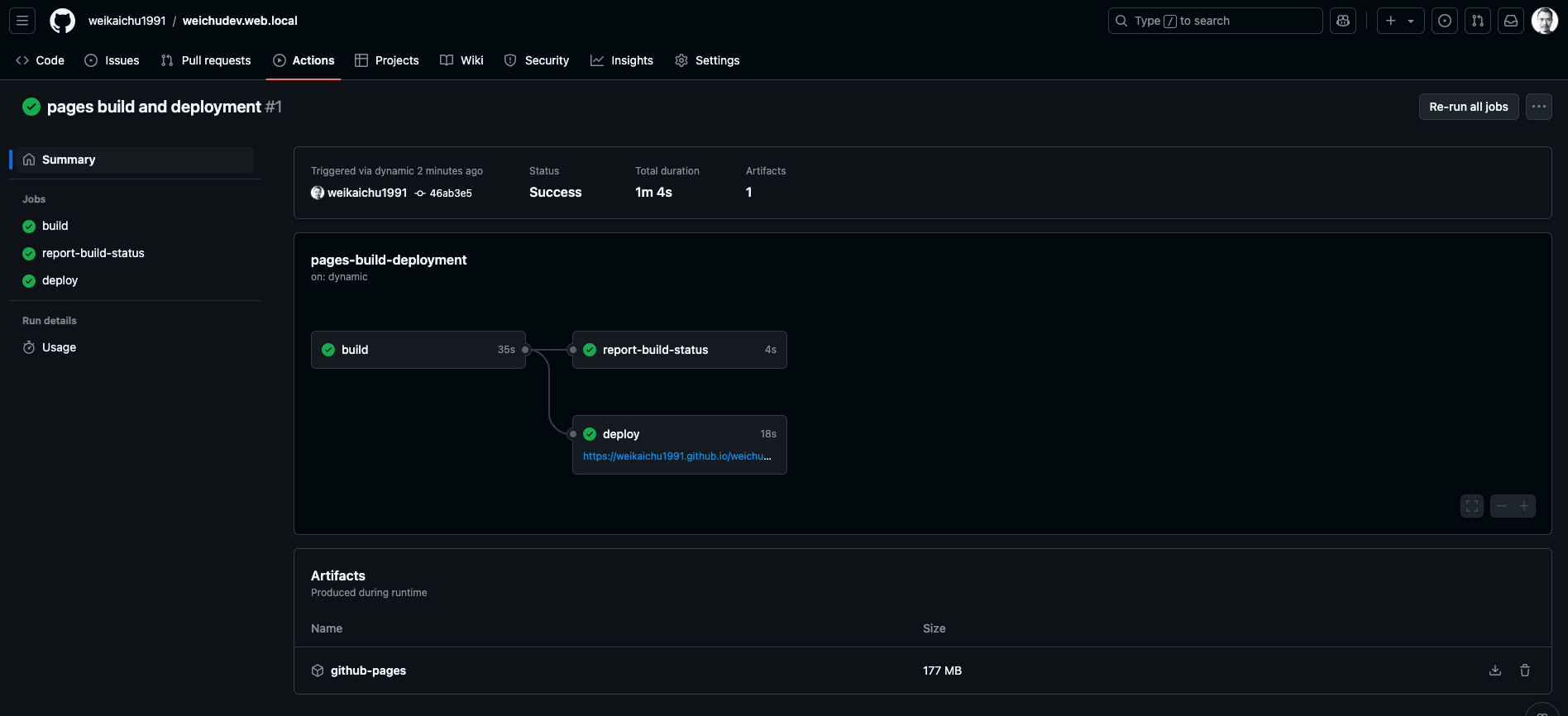Open build node in workflow graph
Screen dimensions: 1568x716
coord(418,350)
